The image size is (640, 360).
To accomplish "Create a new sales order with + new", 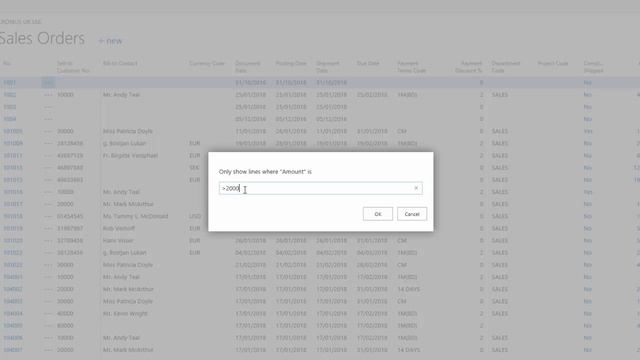I will 111,41.
